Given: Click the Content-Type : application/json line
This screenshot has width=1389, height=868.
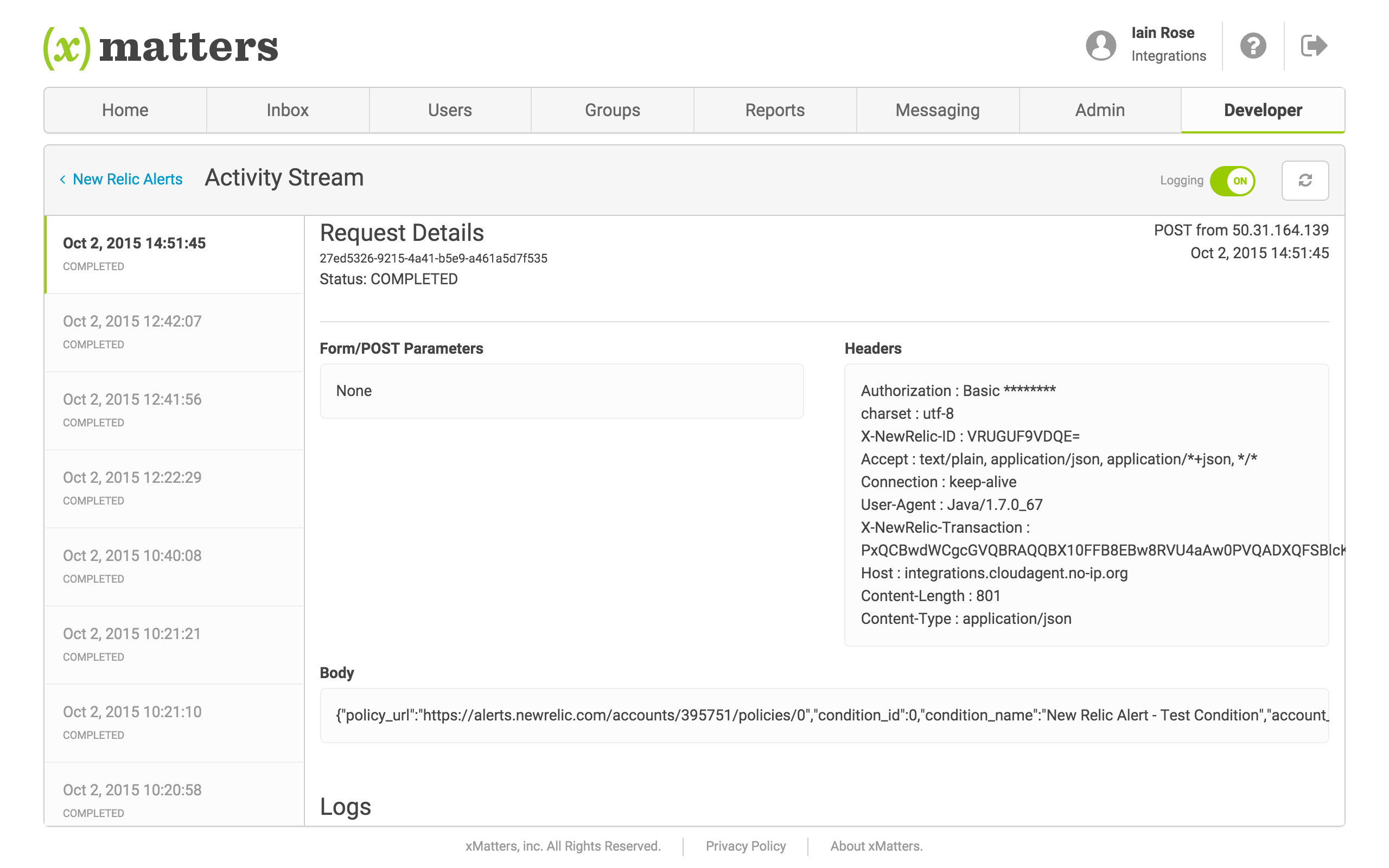Looking at the screenshot, I should click(x=966, y=619).
